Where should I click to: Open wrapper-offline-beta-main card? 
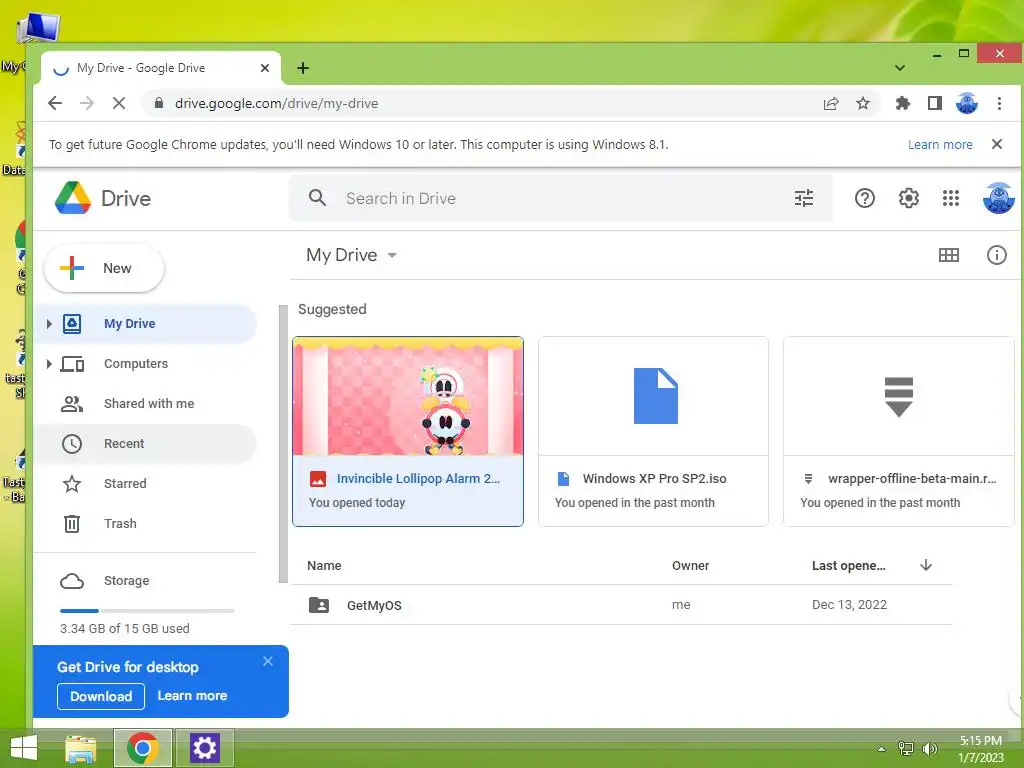click(x=899, y=431)
